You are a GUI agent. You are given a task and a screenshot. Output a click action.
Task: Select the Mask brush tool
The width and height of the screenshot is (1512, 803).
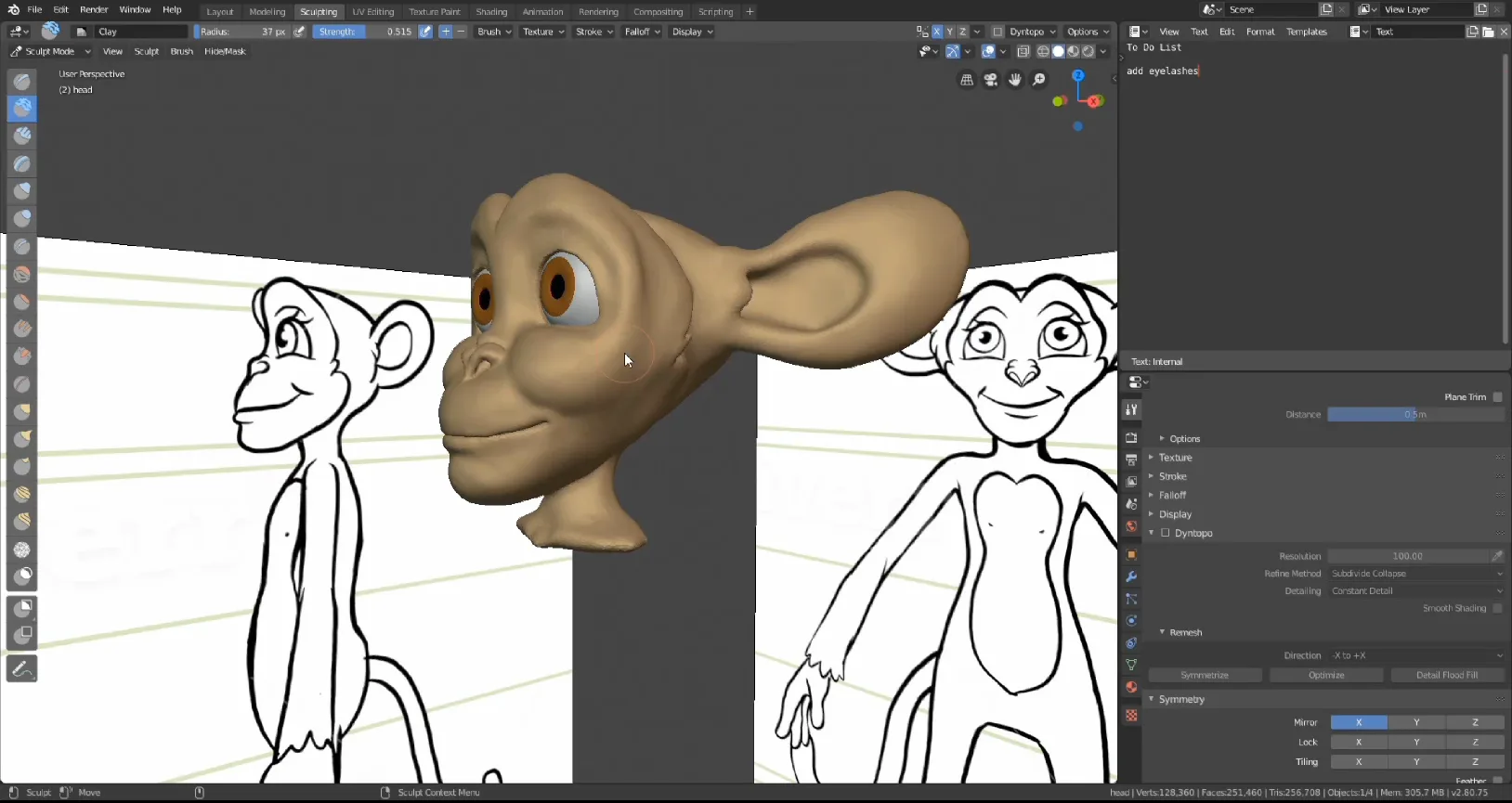(22, 576)
